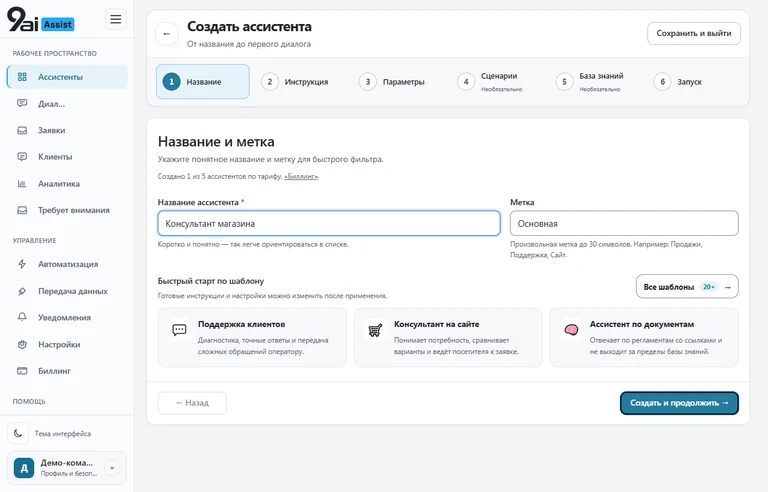
Task: Expand the Демо-команда profile chevron
Action: [x=112, y=468]
